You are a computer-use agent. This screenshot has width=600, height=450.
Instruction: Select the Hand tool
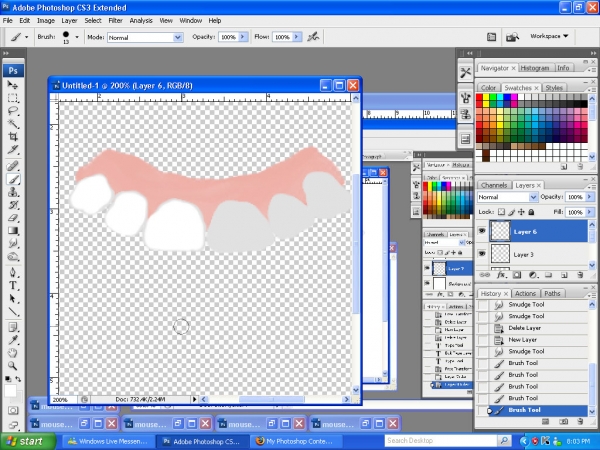tap(13, 353)
